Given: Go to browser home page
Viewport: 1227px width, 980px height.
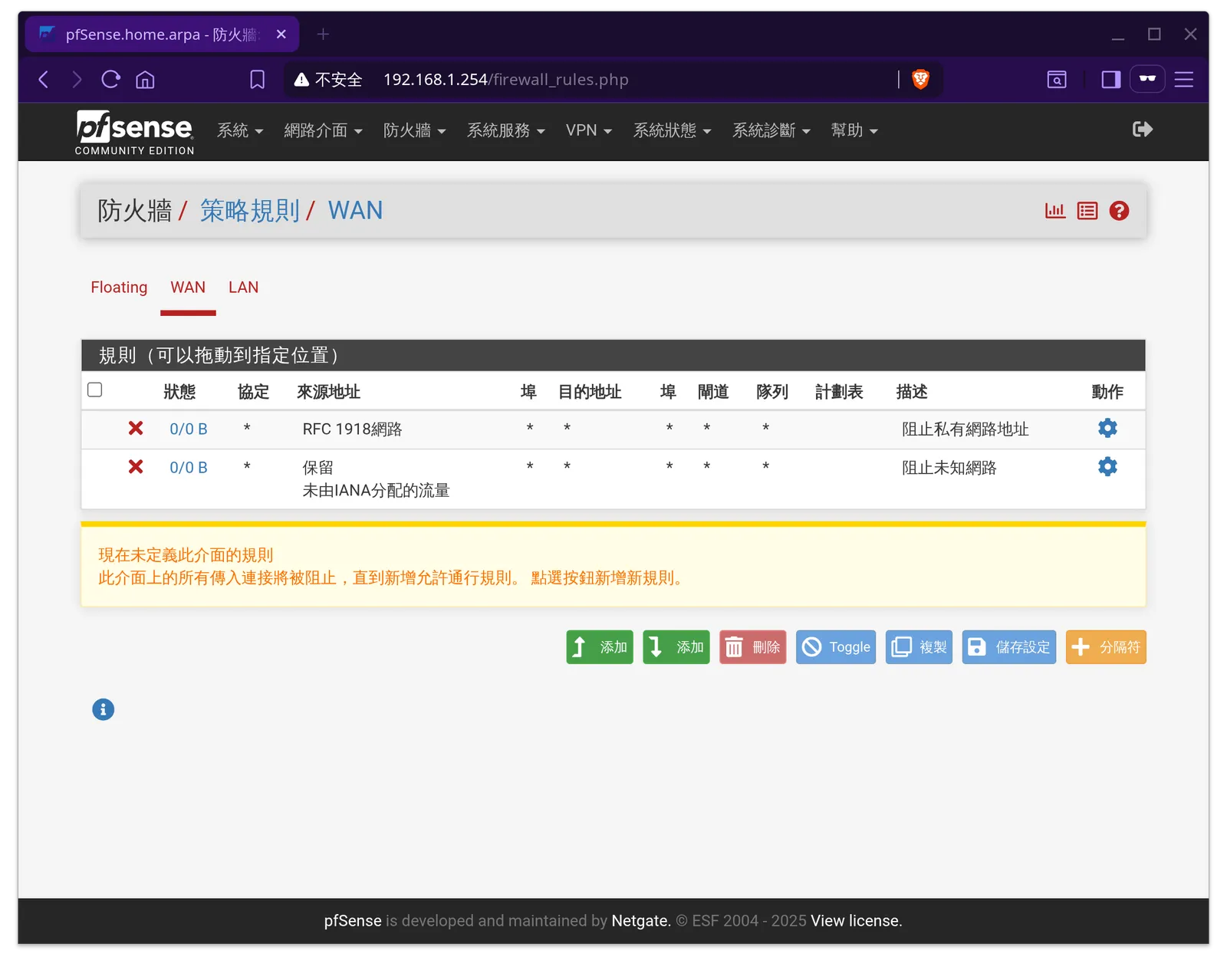Looking at the screenshot, I should coord(145,80).
